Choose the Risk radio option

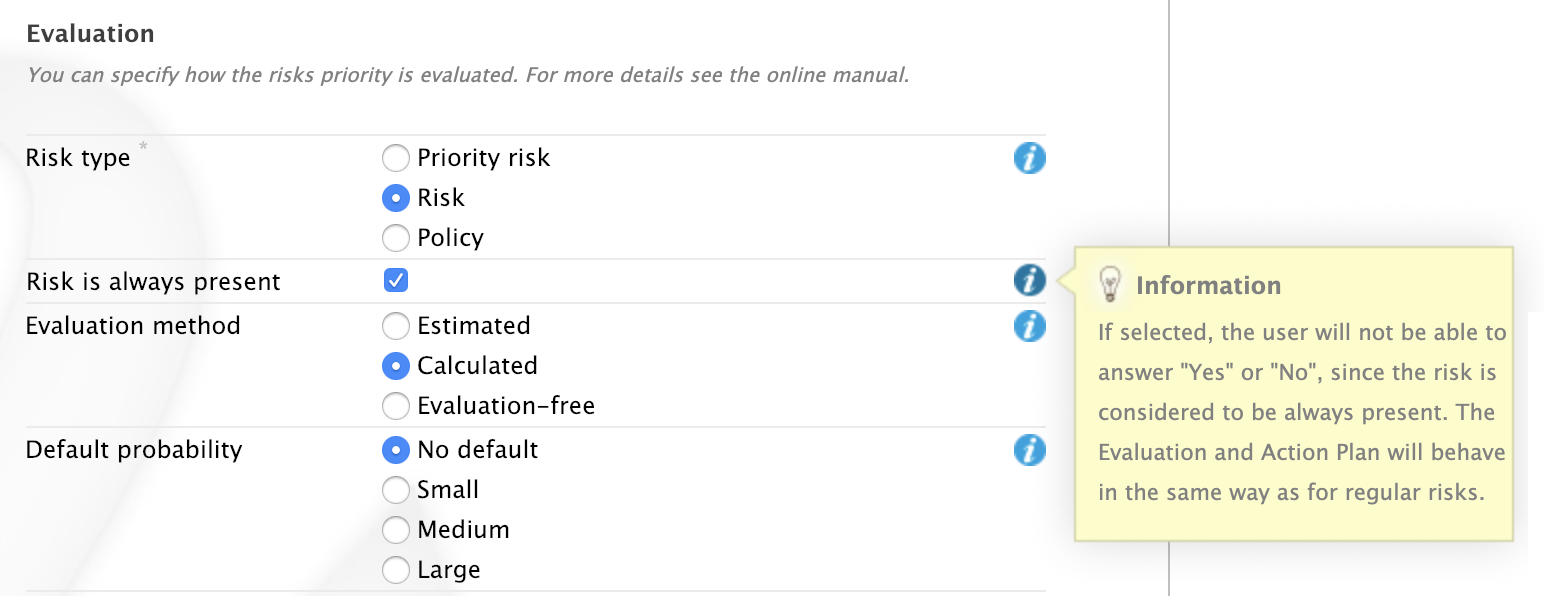tap(396, 198)
